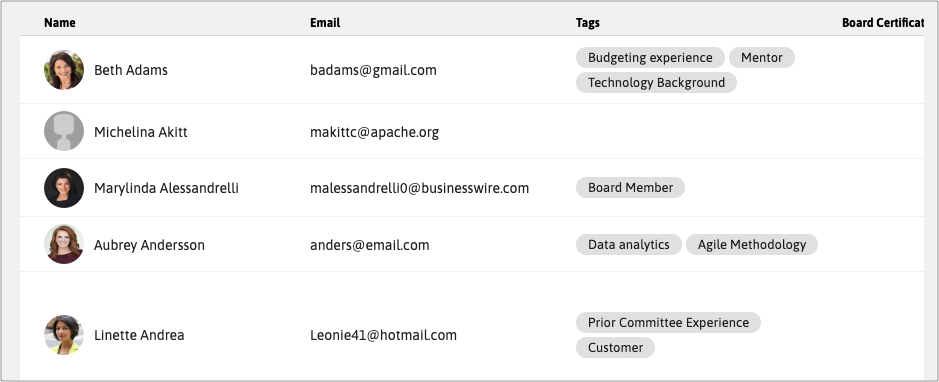
Task: Click the Customer tag
Action: point(616,348)
